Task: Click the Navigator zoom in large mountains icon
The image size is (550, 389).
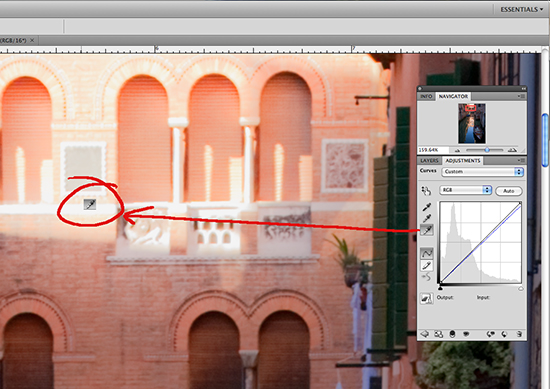Action: [512, 150]
